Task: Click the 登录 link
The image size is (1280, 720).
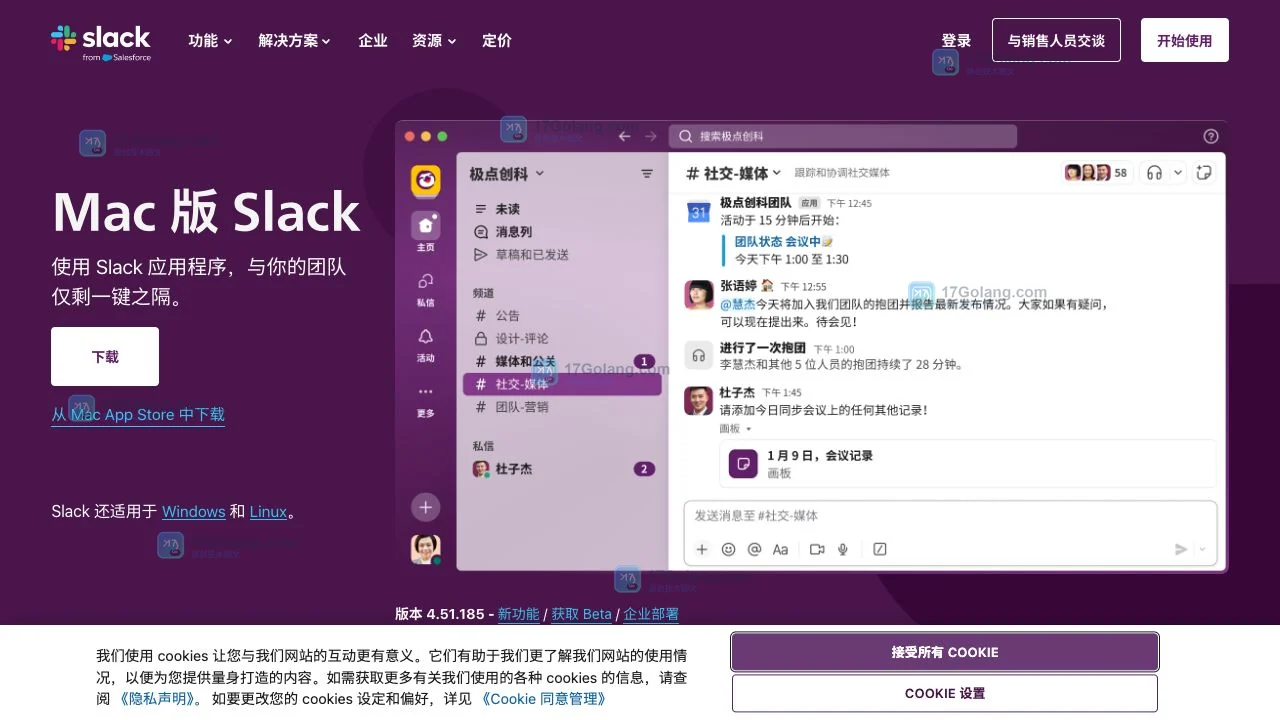Action: tap(956, 41)
